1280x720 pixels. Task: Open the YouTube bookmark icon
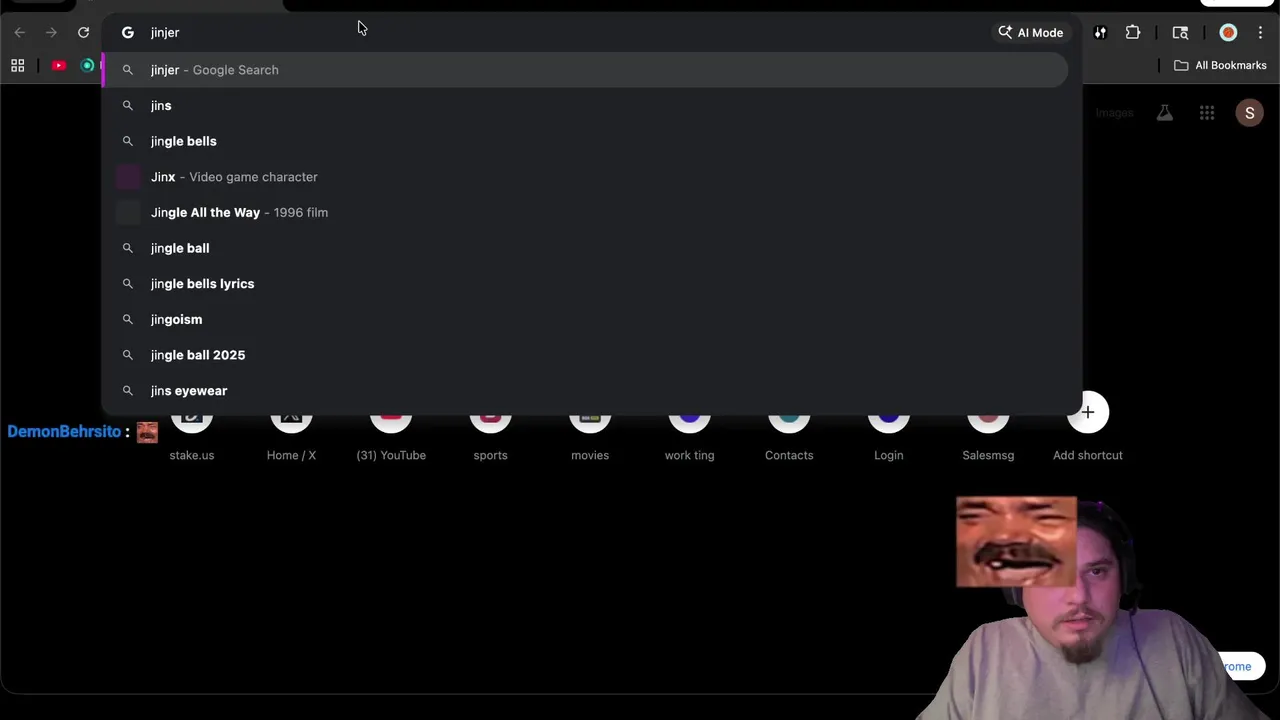pos(59,66)
